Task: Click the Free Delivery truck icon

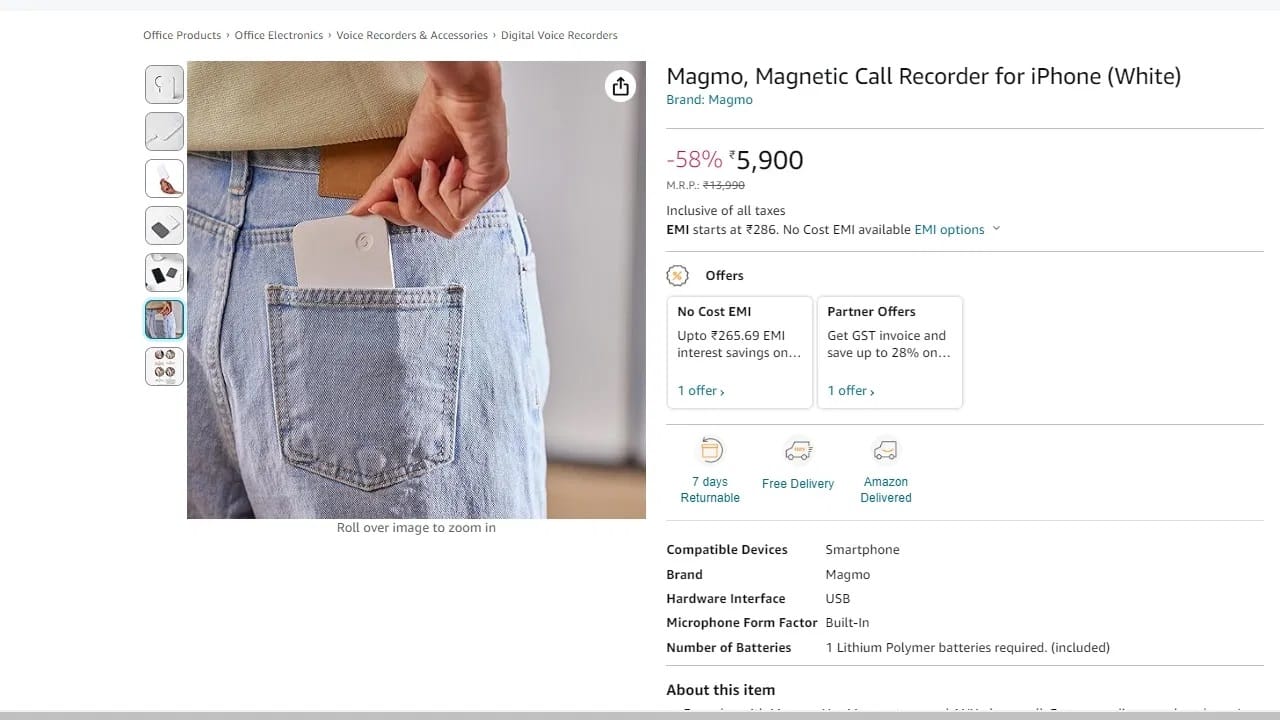Action: click(798, 452)
